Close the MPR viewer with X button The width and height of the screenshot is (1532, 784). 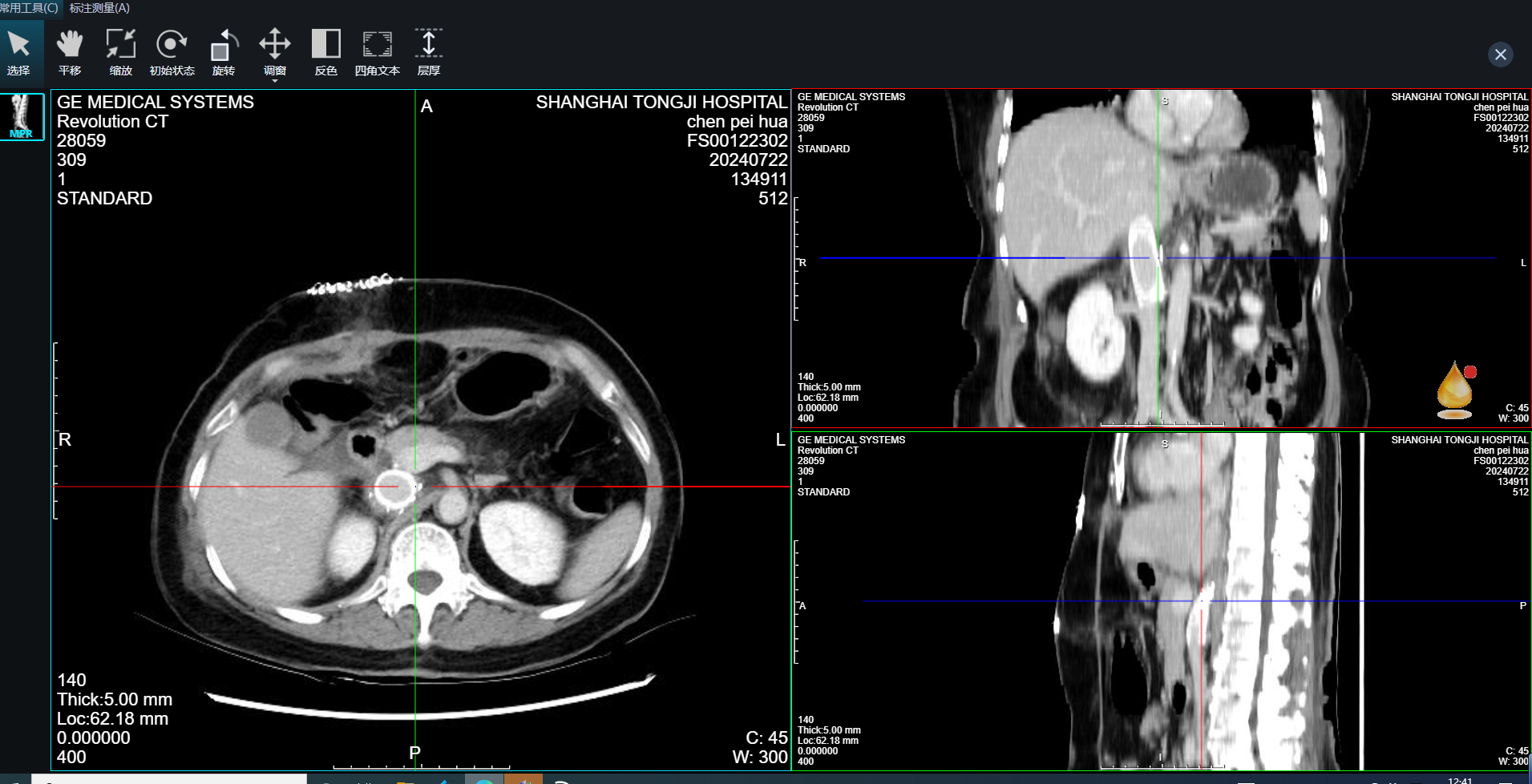(1501, 54)
